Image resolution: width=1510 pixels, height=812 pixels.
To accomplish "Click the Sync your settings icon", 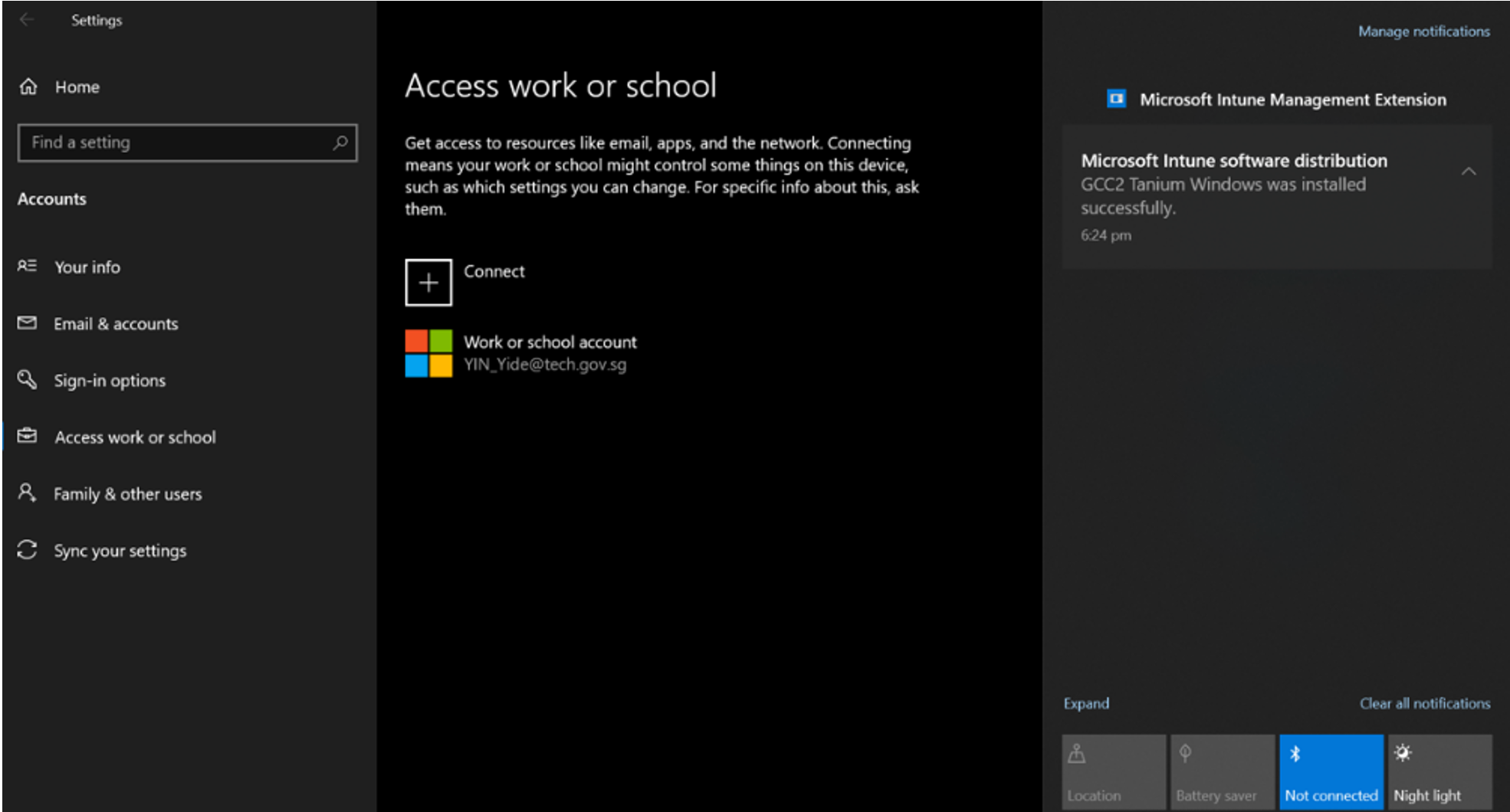I will click(27, 550).
